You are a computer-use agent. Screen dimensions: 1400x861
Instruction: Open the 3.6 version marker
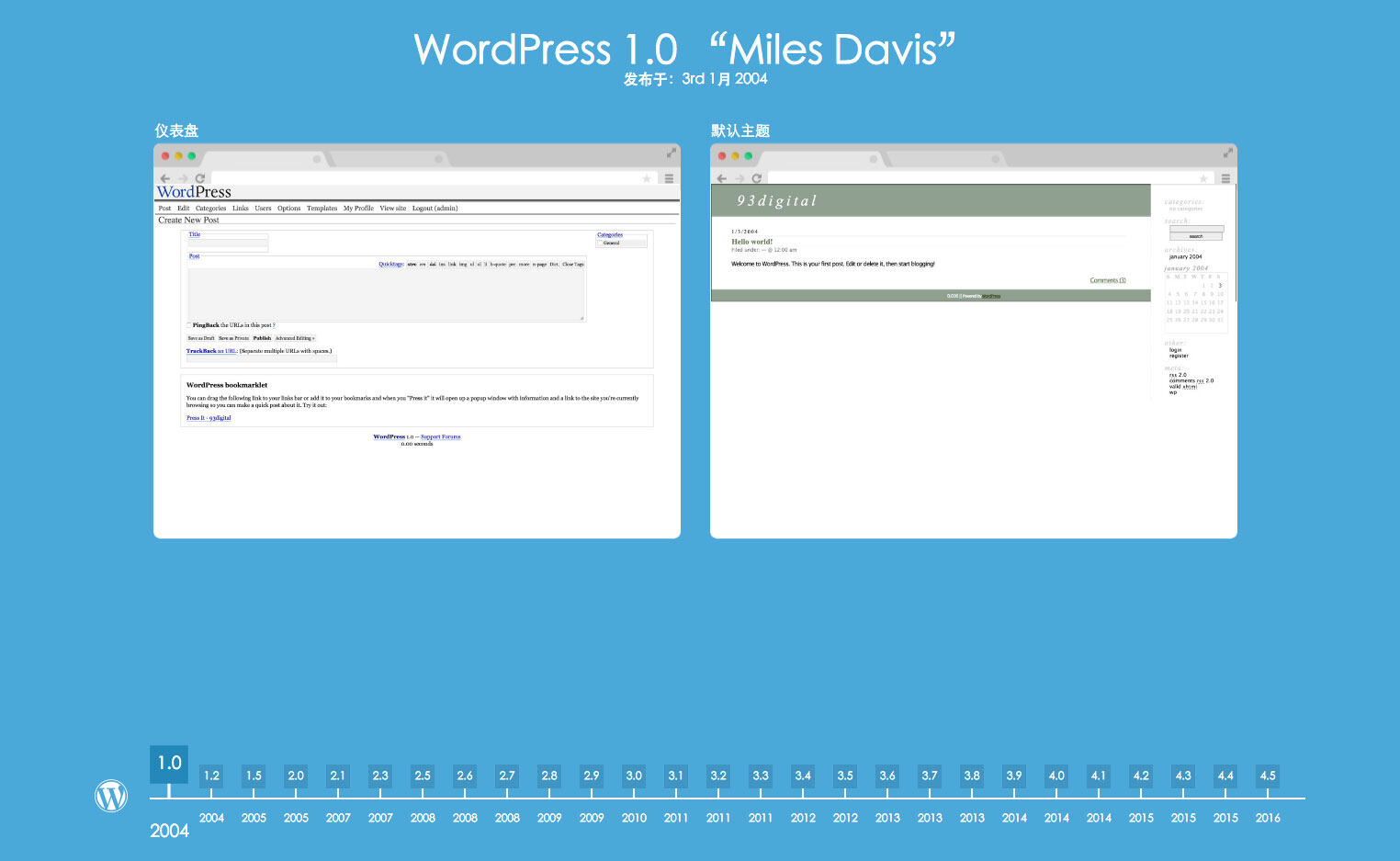tap(887, 776)
